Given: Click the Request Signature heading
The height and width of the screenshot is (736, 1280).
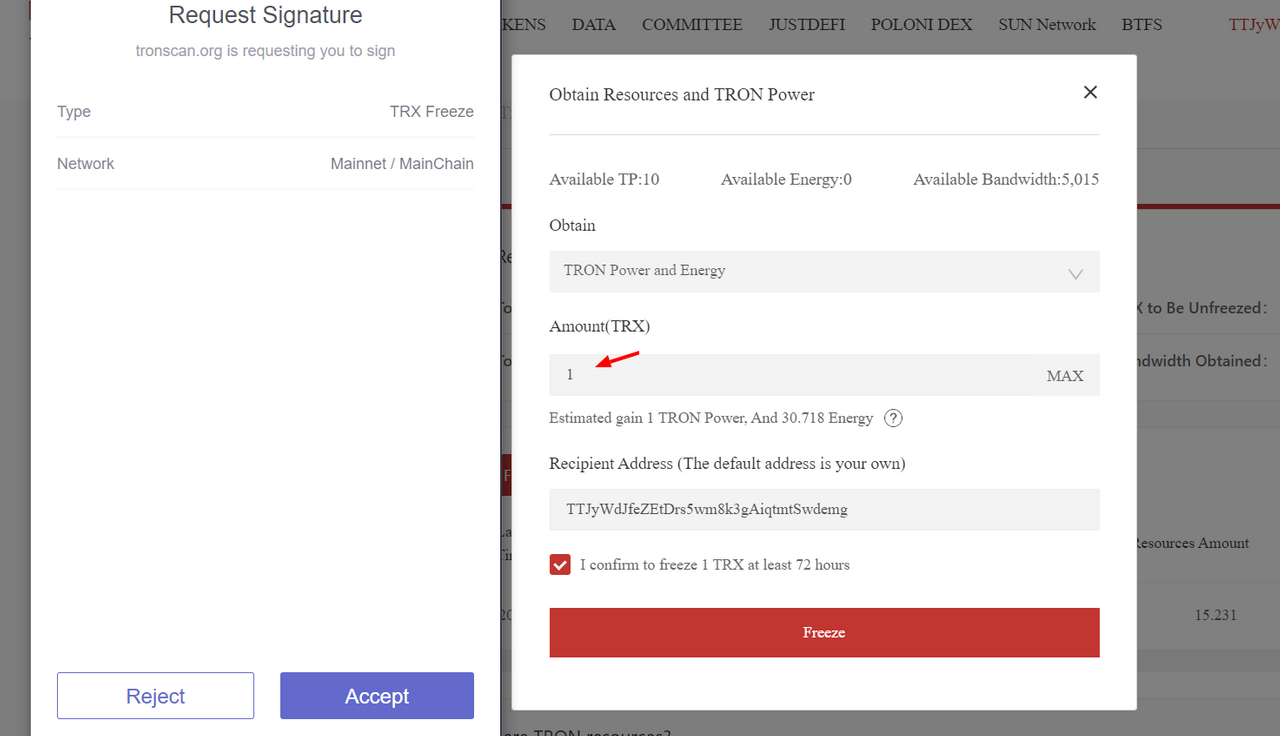Looking at the screenshot, I should (265, 15).
